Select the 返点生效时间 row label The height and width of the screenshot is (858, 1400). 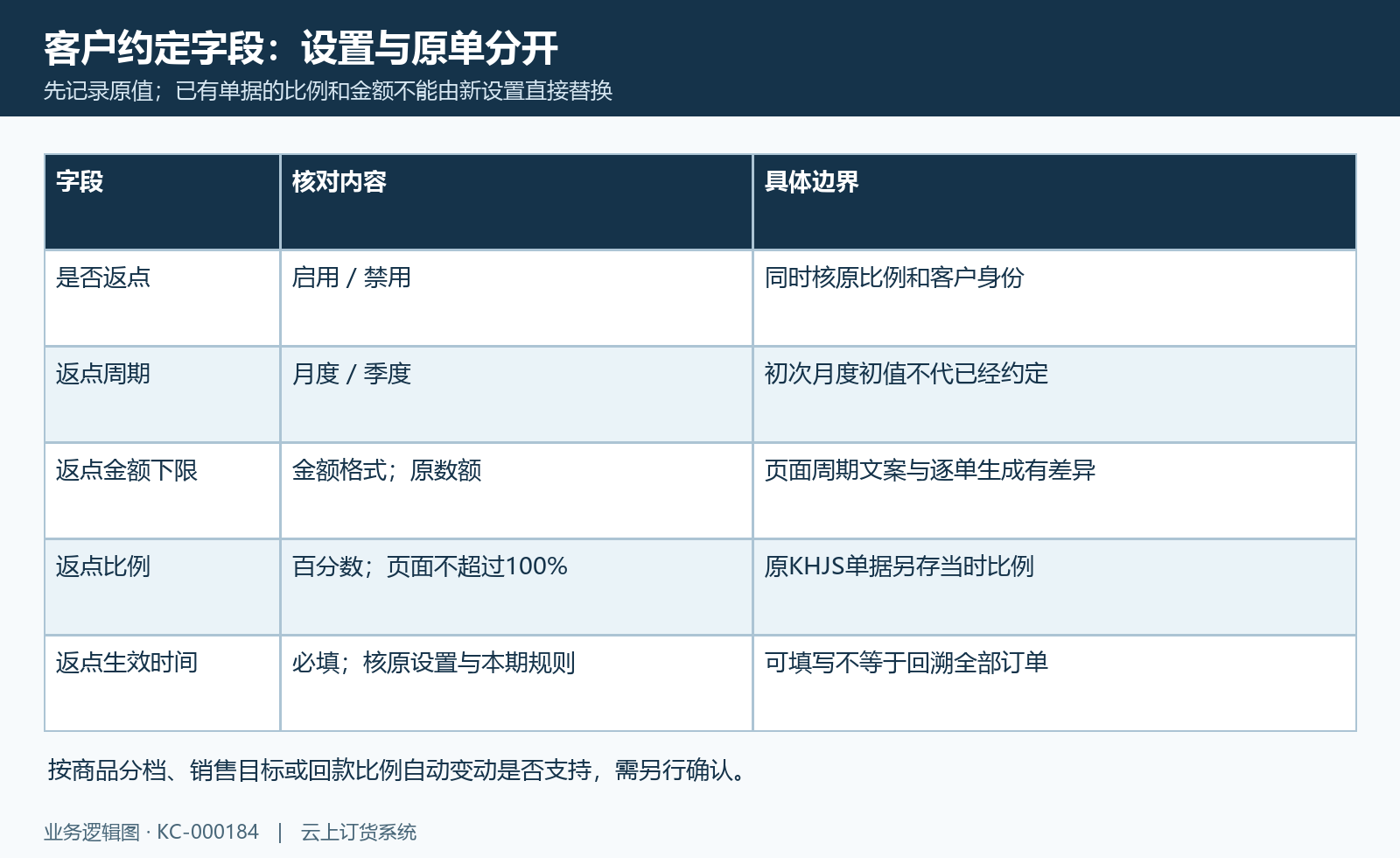click(163, 684)
